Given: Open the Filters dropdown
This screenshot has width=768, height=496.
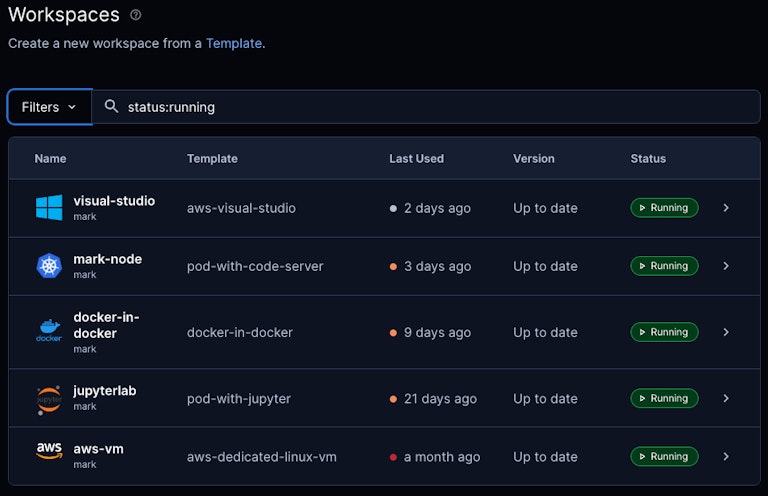Looking at the screenshot, I should 49,107.
